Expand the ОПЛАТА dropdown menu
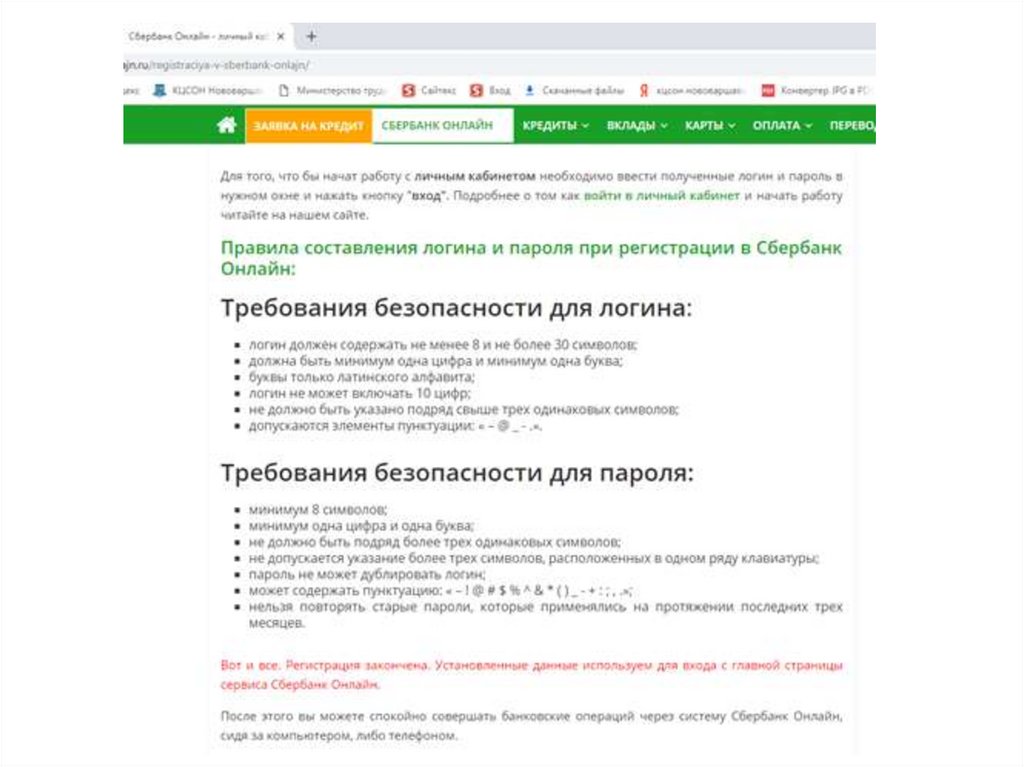This screenshot has height=767, width=1024. pos(782,125)
